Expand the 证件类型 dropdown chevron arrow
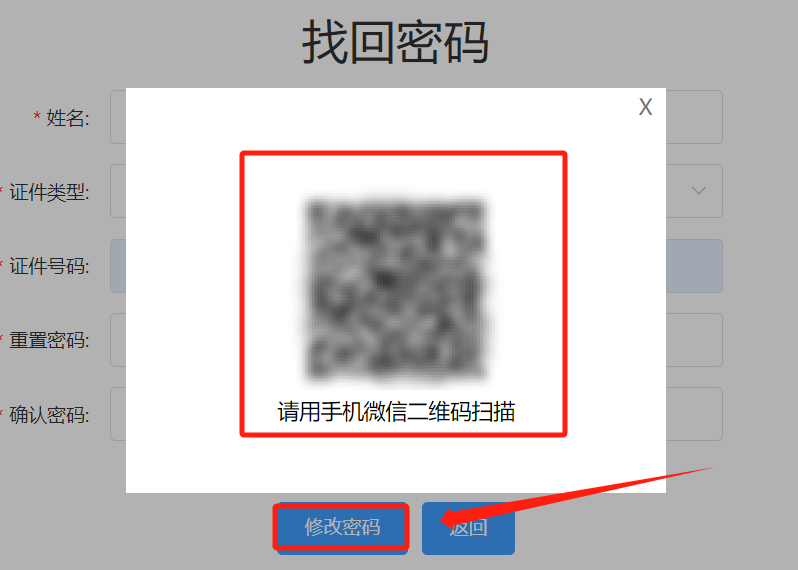This screenshot has height=570, width=798. pyautogui.click(x=699, y=190)
